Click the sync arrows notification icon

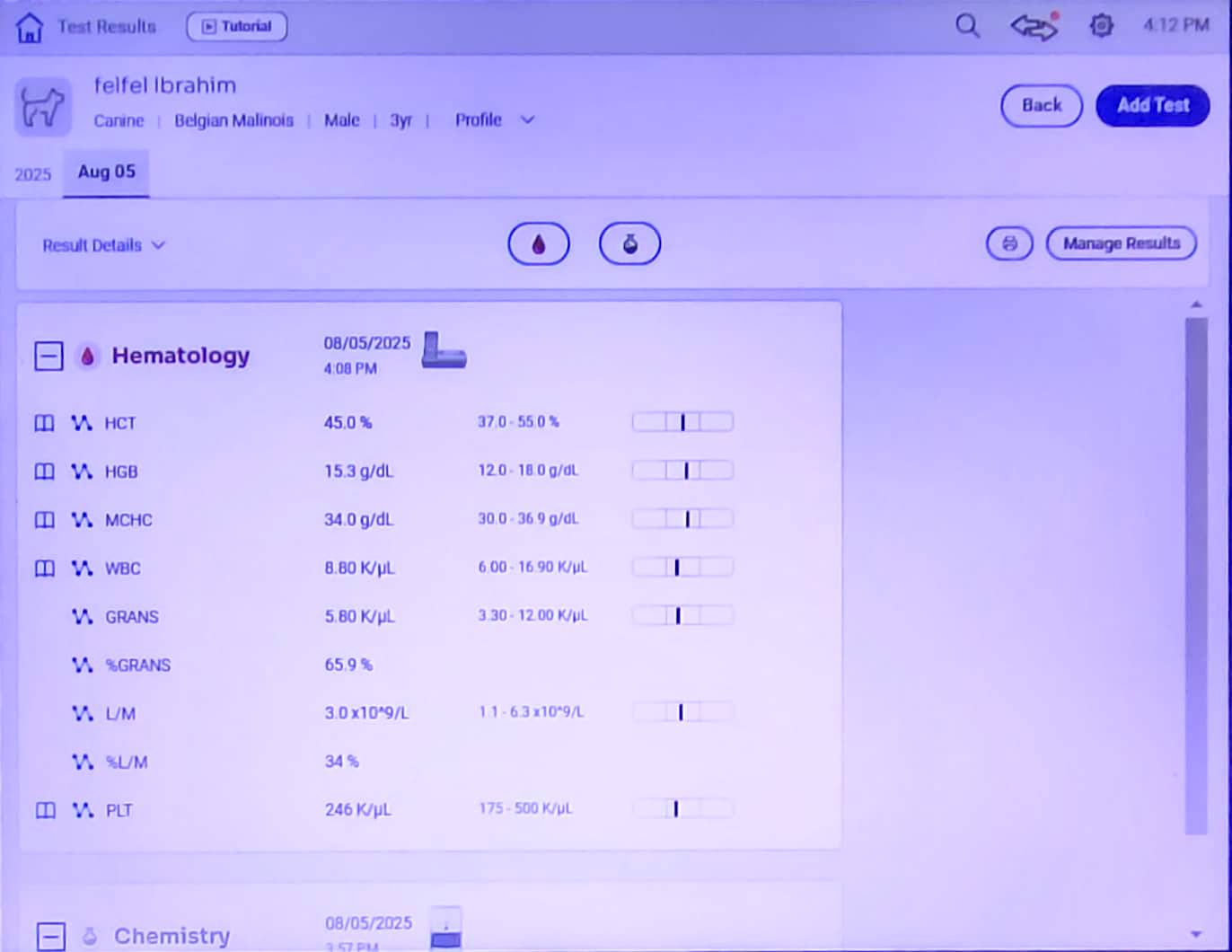(1034, 27)
